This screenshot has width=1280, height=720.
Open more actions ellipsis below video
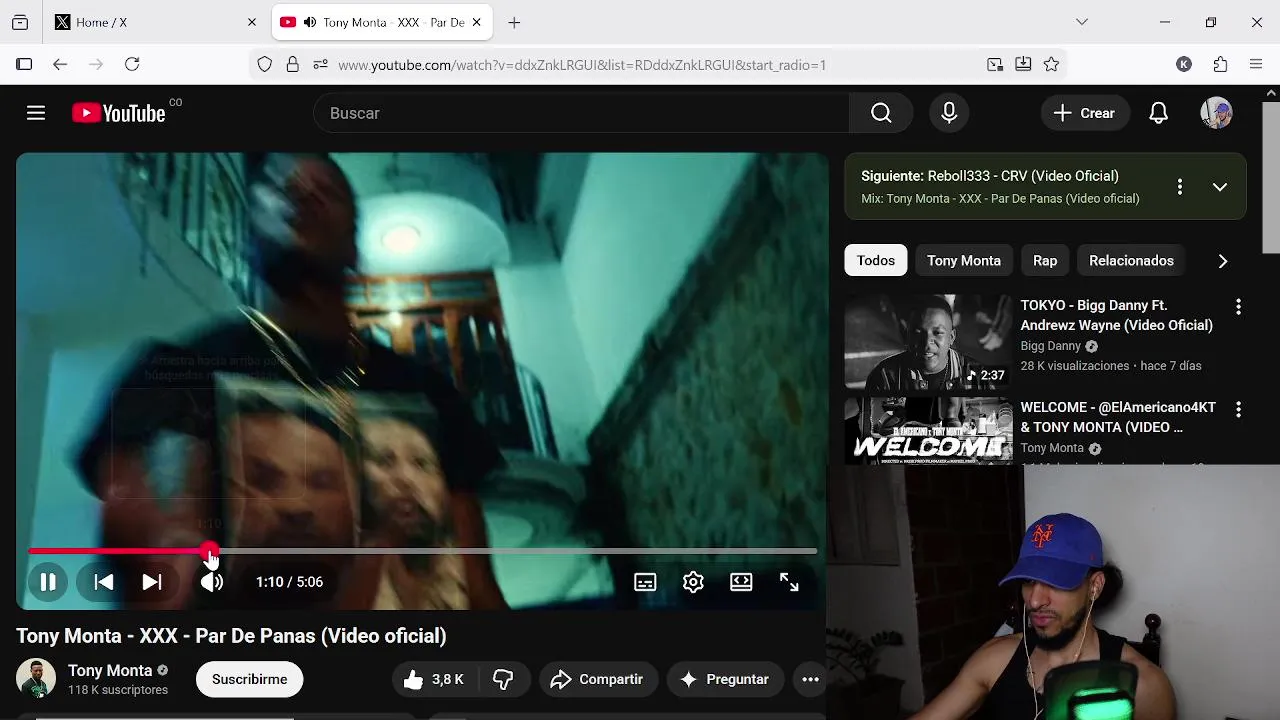click(x=811, y=679)
